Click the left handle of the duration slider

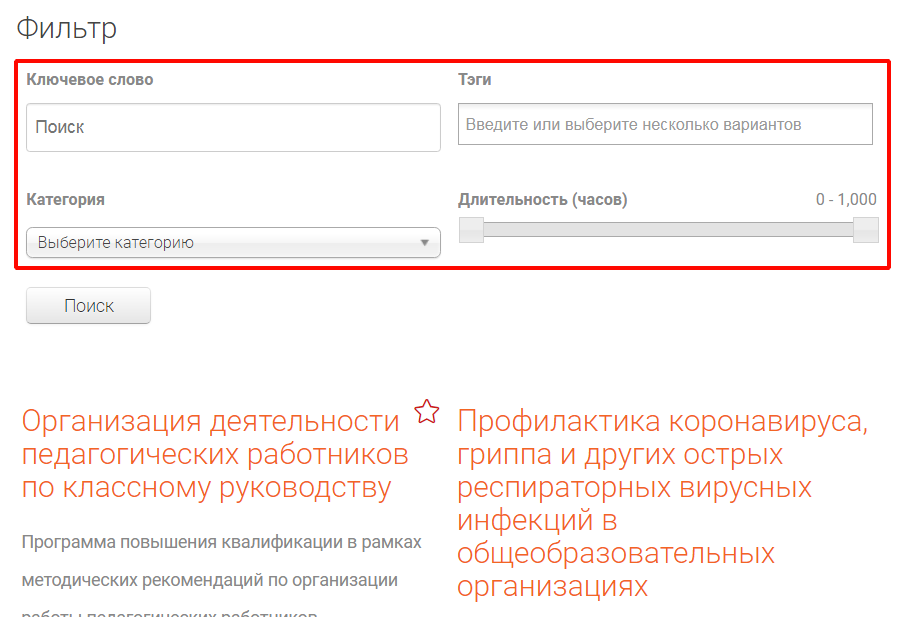coord(471,230)
